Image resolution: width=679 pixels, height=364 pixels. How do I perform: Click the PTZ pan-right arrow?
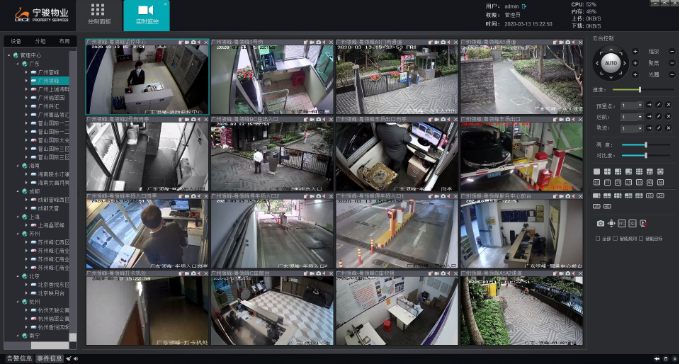click(625, 63)
